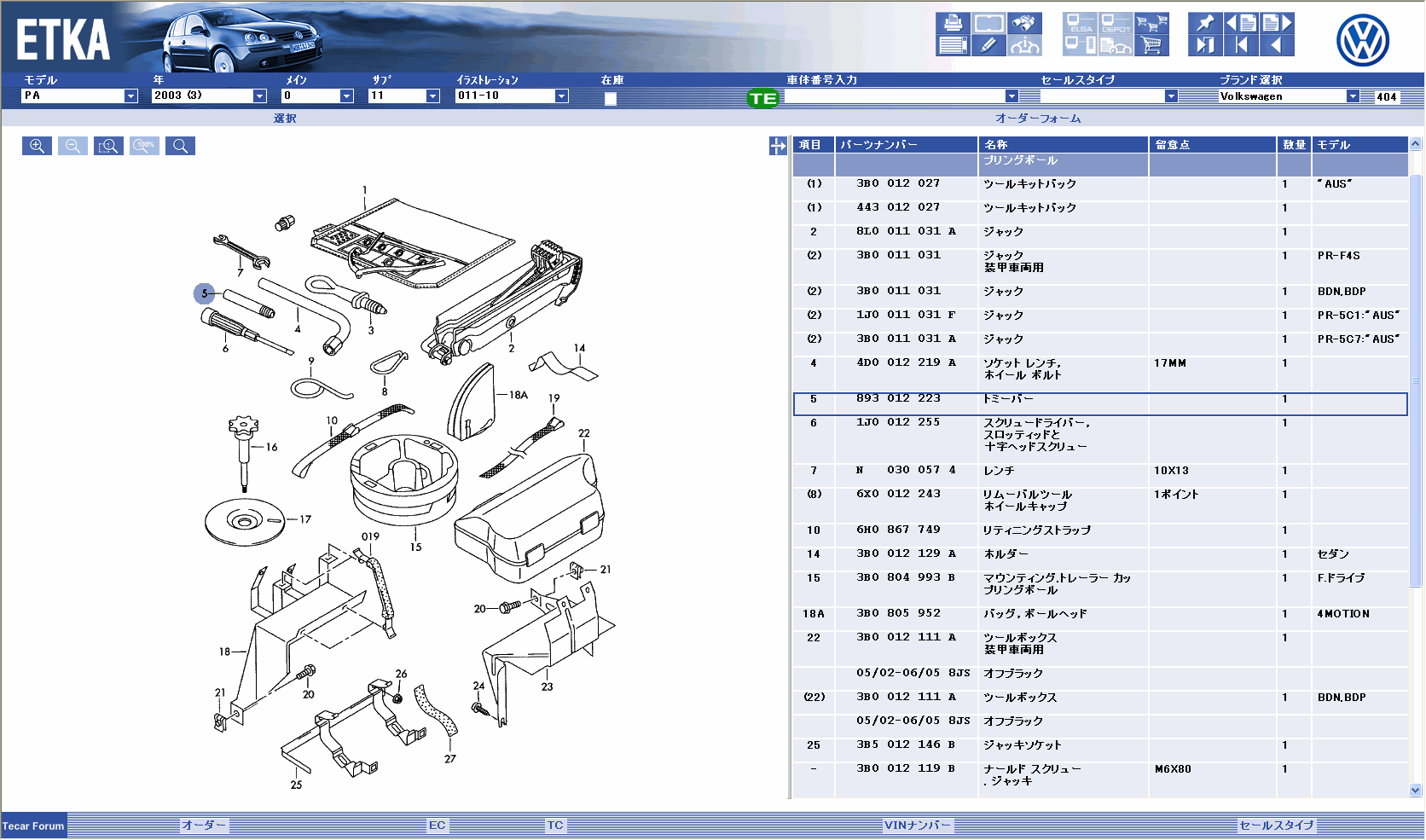Open the ブランド選択 Volkswagen dropdown
1426x840 pixels.
point(1289,96)
